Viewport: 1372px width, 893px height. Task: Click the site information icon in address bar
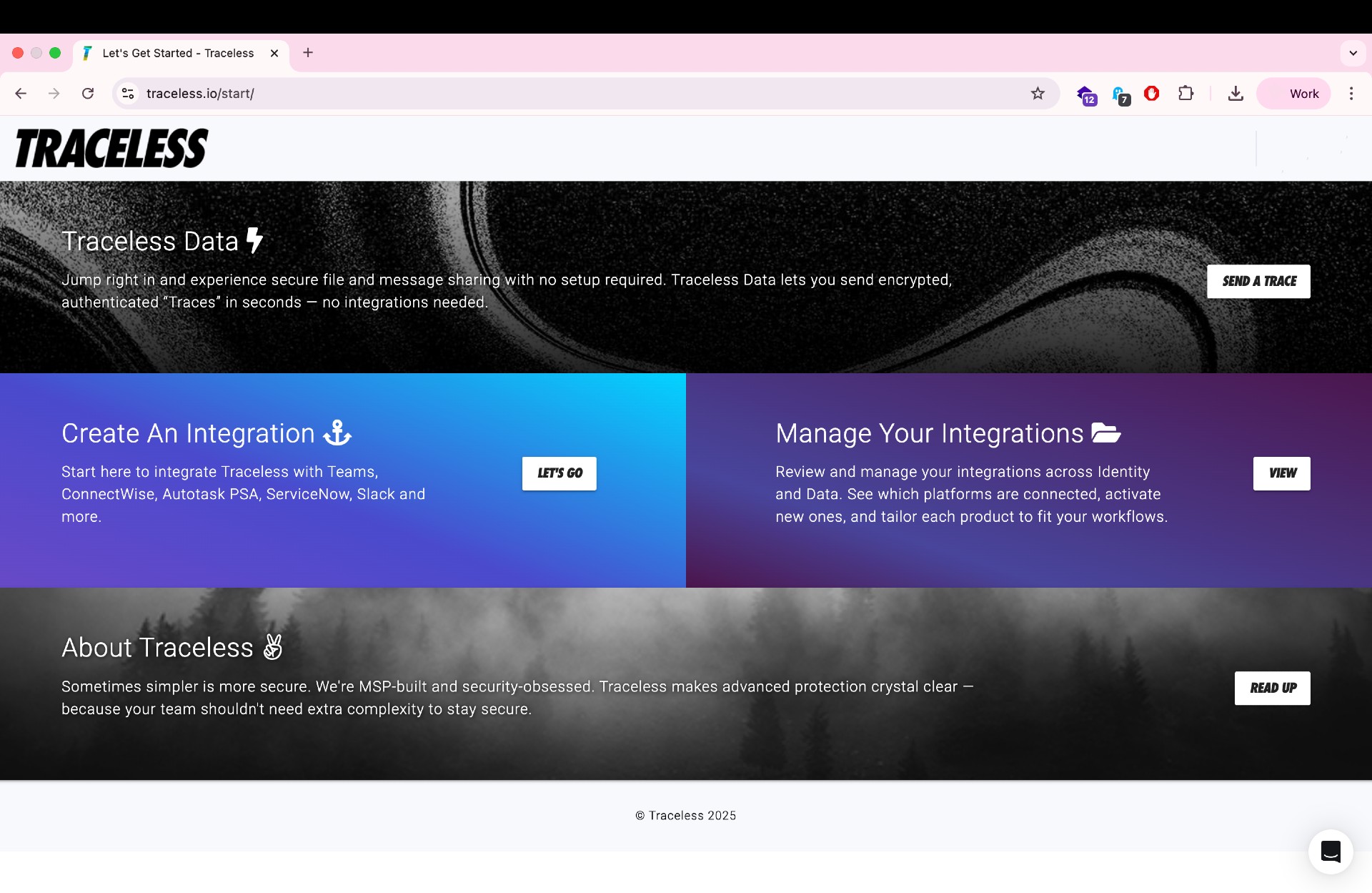pos(128,94)
